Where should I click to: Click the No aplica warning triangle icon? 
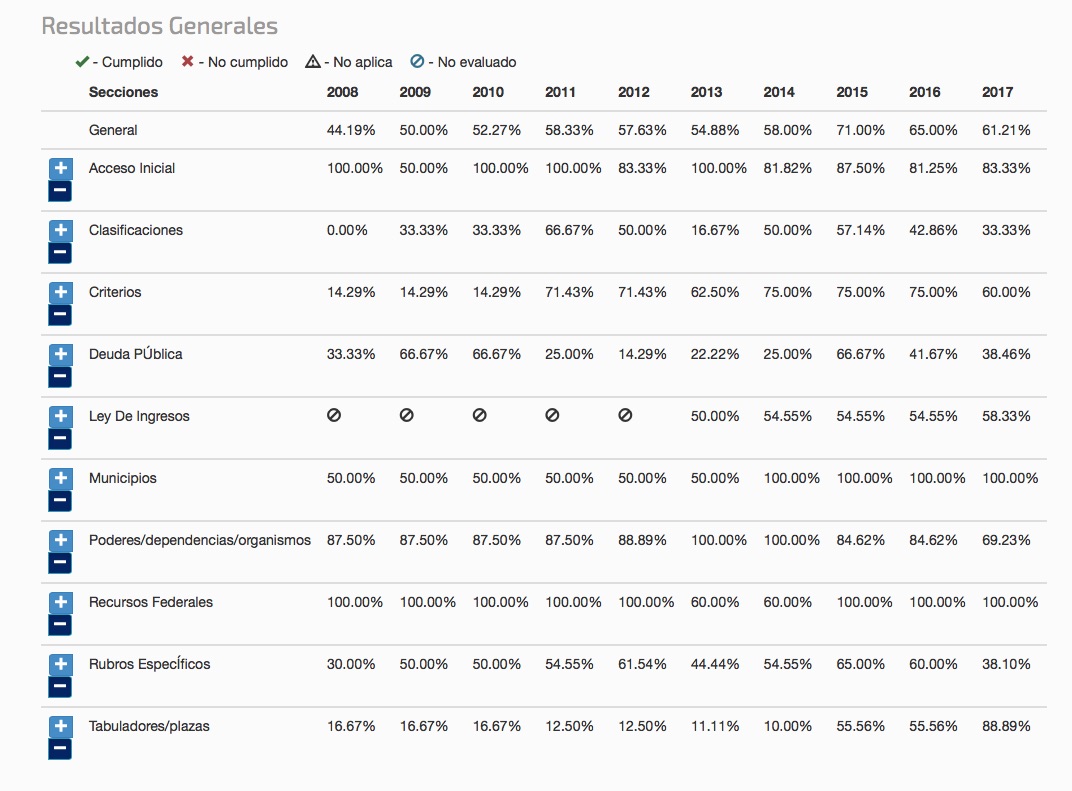click(313, 62)
